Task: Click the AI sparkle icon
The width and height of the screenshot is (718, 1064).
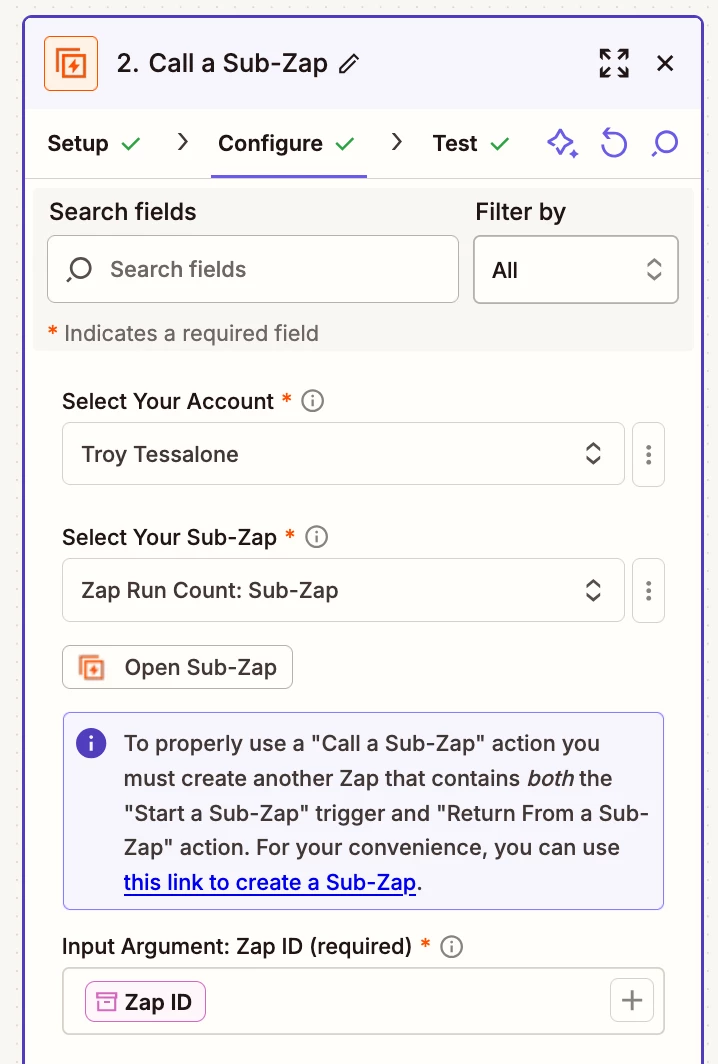Action: (562, 144)
